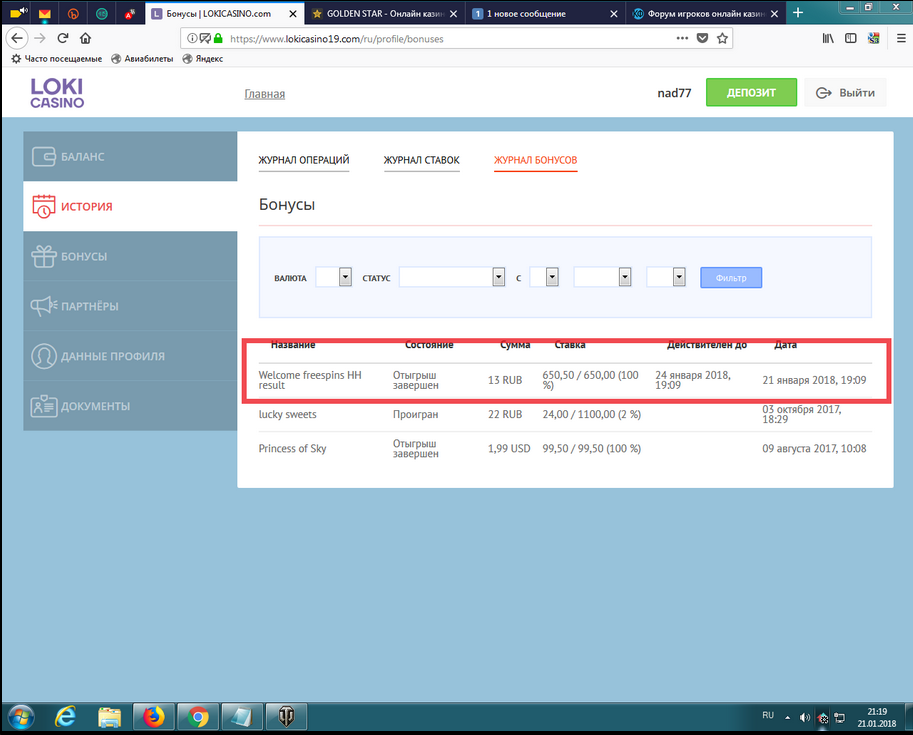Open Баланс in the sidebar
The height and width of the screenshot is (735, 913).
pos(130,156)
